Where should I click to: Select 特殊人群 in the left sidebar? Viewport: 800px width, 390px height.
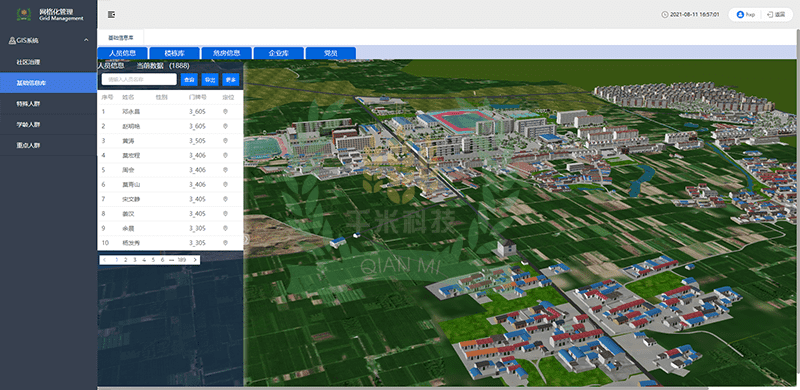pos(48,104)
